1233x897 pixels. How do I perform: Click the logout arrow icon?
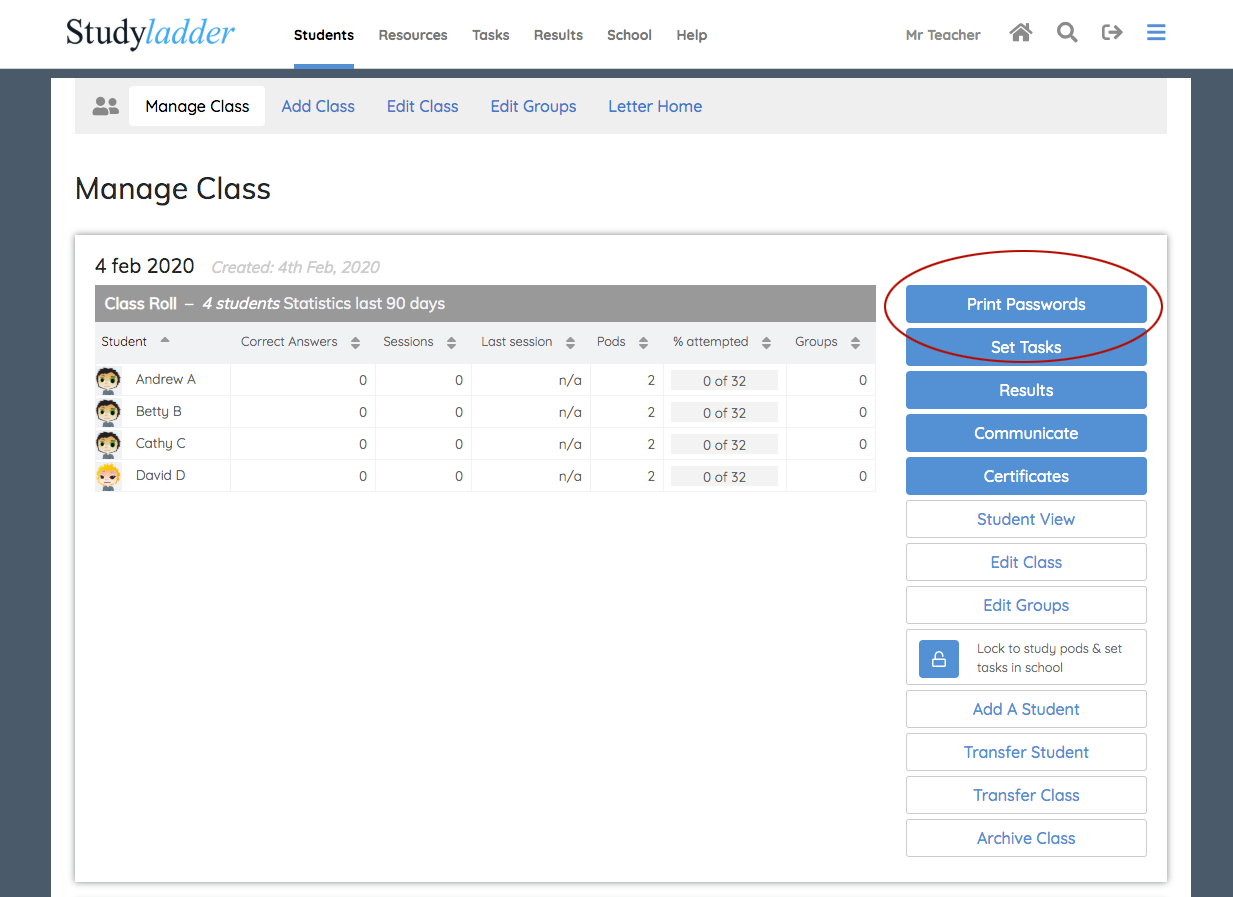[x=1112, y=33]
